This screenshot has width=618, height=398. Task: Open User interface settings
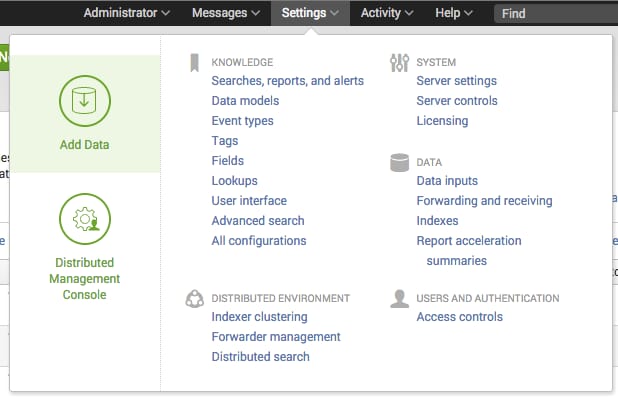coord(249,201)
